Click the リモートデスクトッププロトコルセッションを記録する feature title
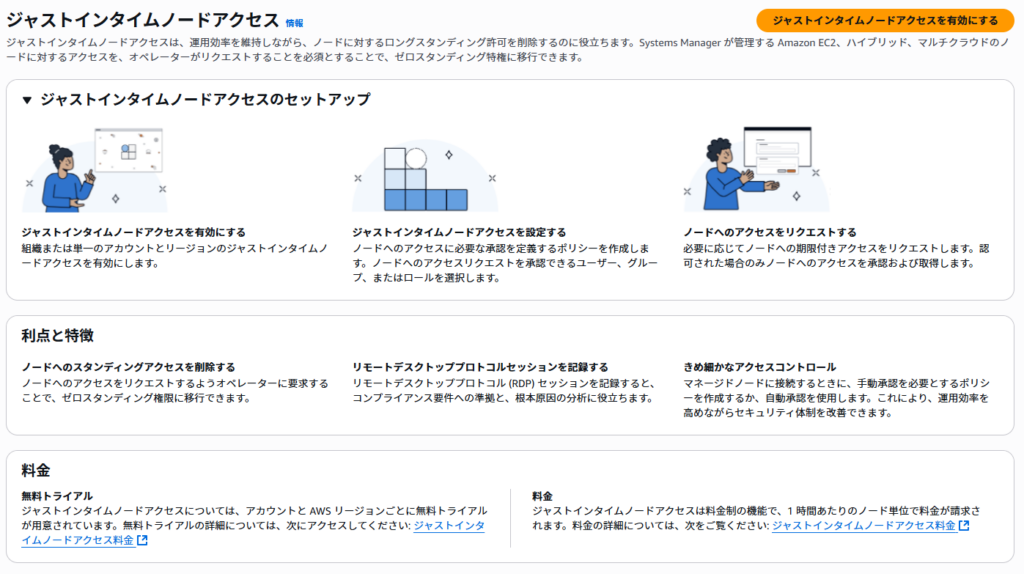This screenshot has width=1024, height=574. [x=480, y=367]
